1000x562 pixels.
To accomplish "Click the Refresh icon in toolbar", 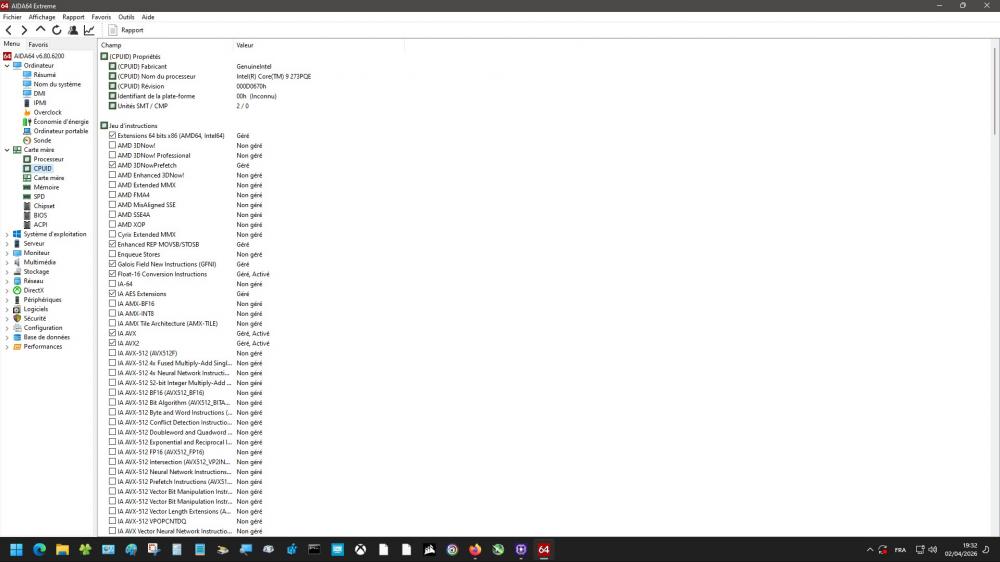I will (x=57, y=30).
